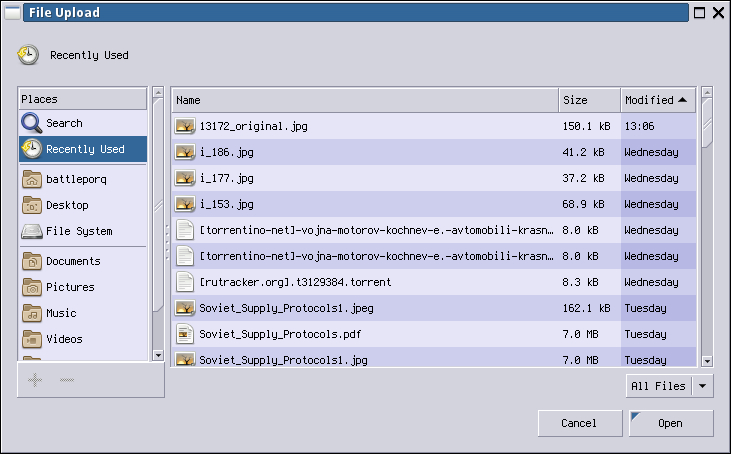Click the clock icon in the Recently Used header
731x454 pixels.
tap(28, 55)
